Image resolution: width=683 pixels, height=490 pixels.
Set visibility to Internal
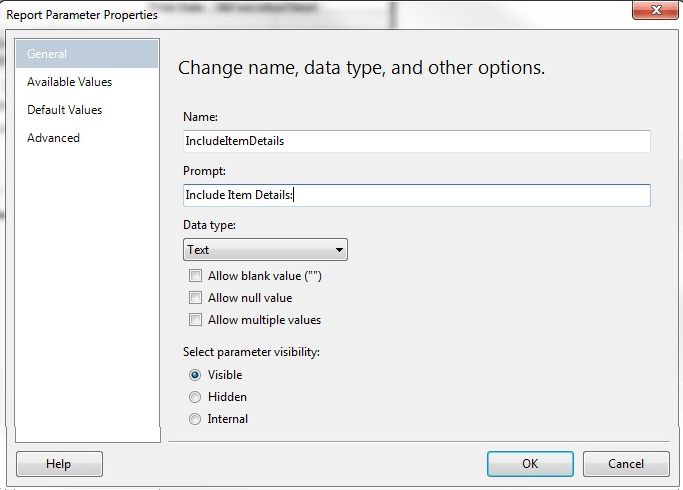pos(195,419)
